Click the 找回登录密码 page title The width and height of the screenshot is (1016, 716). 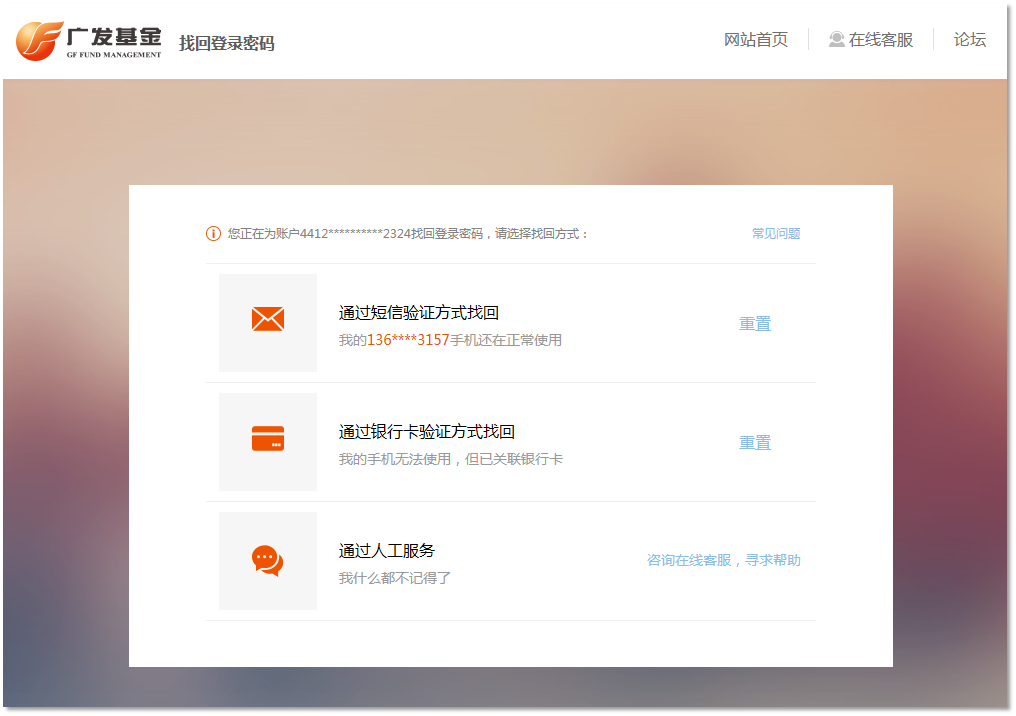click(226, 43)
